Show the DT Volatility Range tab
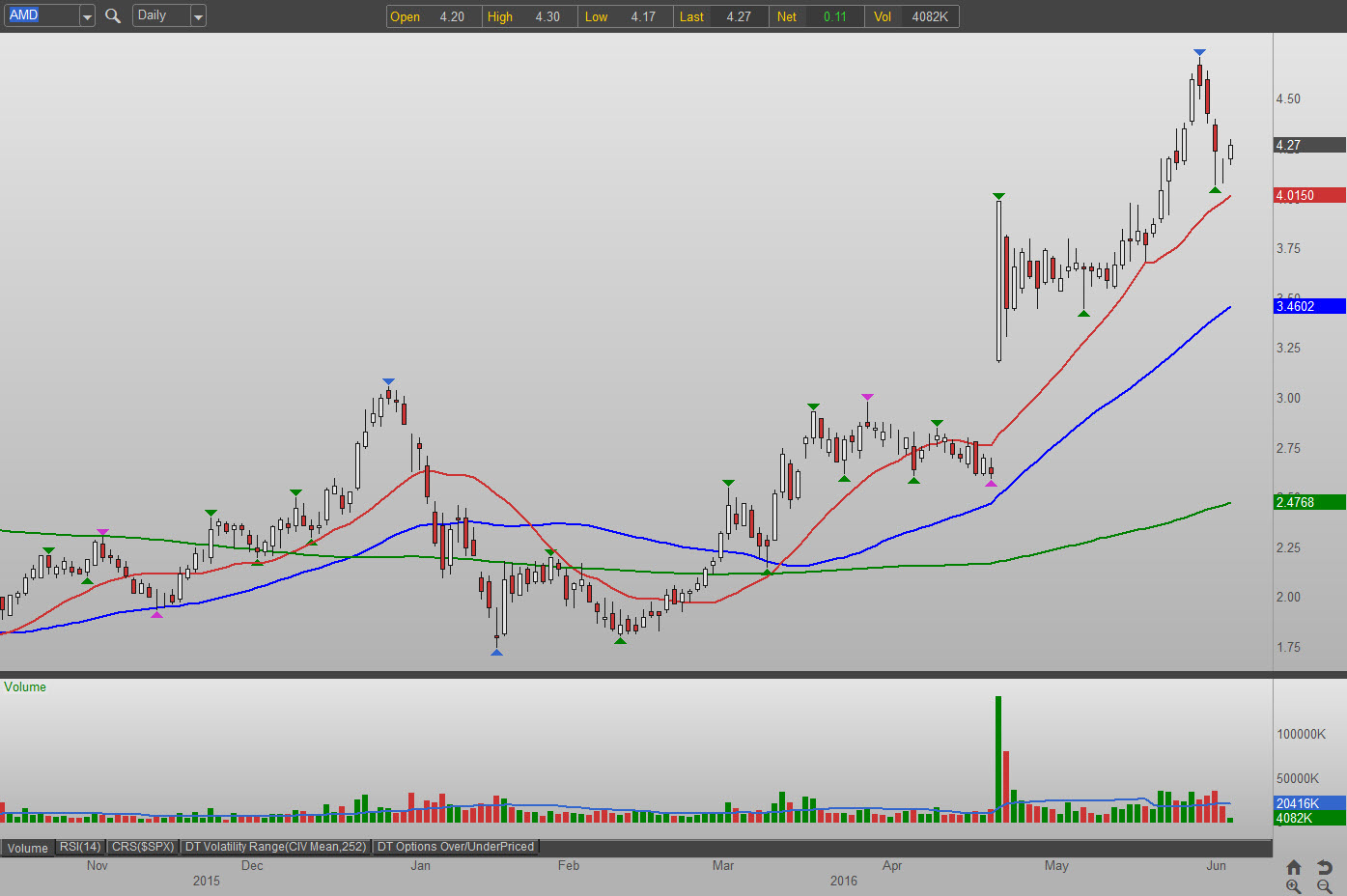Viewport: 1347px width, 896px height. point(275,847)
